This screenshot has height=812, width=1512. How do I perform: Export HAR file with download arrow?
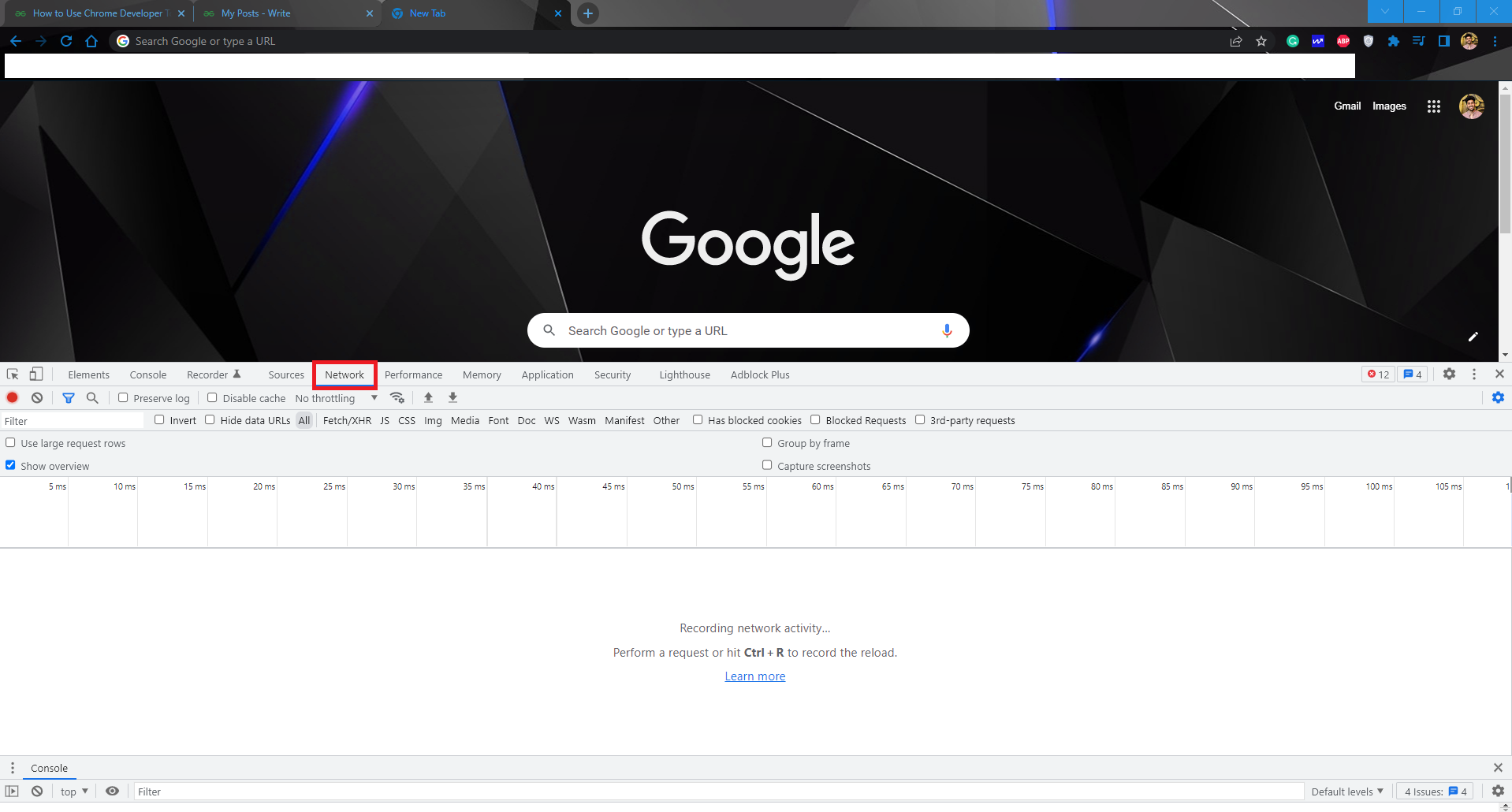coord(452,398)
